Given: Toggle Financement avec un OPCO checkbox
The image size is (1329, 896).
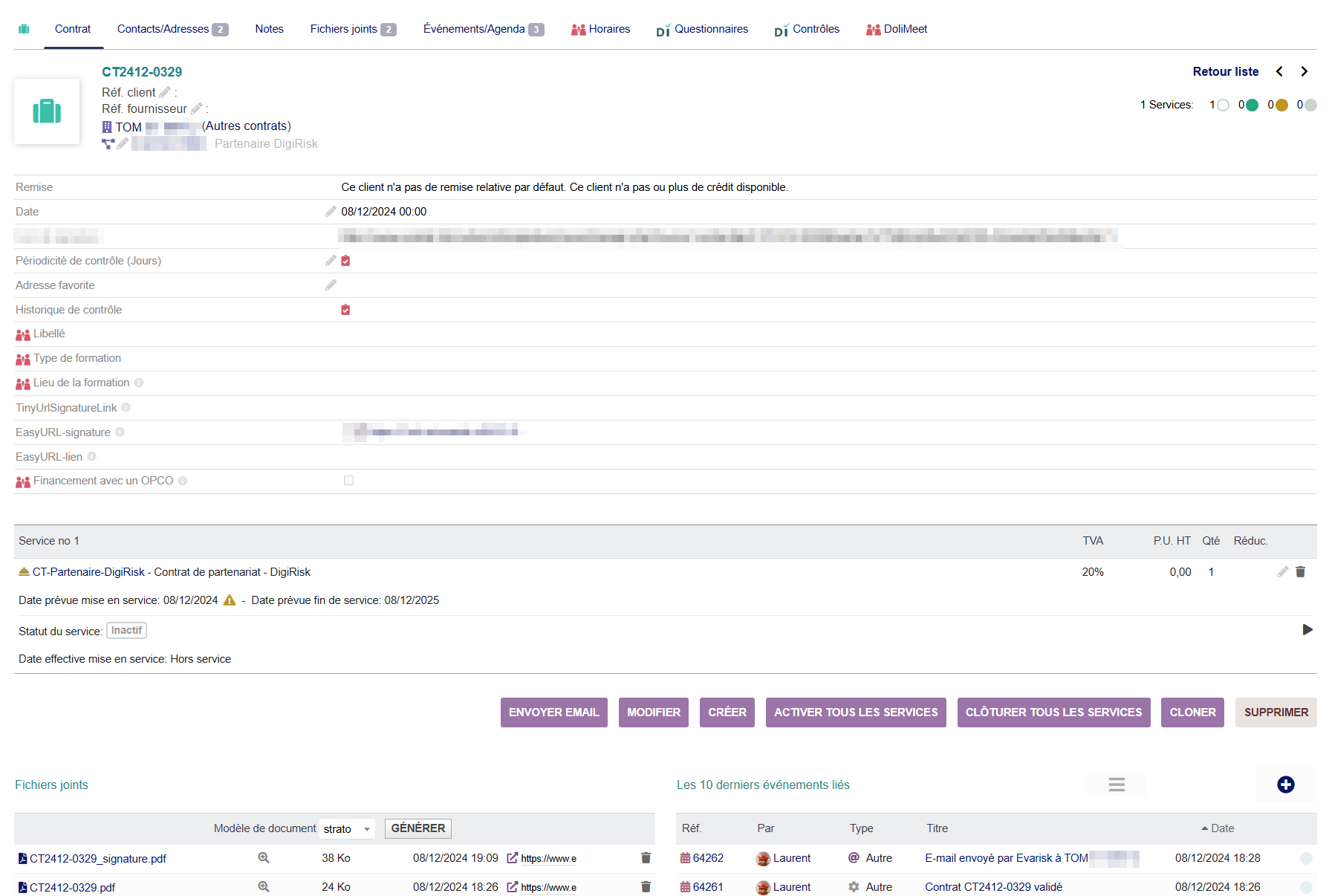Looking at the screenshot, I should [348, 481].
